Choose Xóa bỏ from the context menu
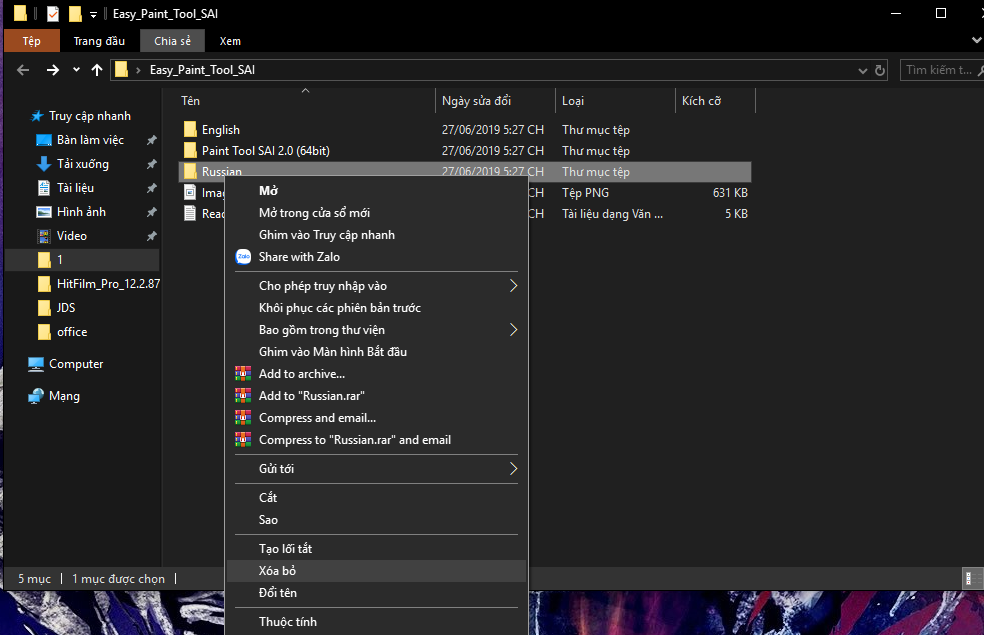 click(x=277, y=571)
